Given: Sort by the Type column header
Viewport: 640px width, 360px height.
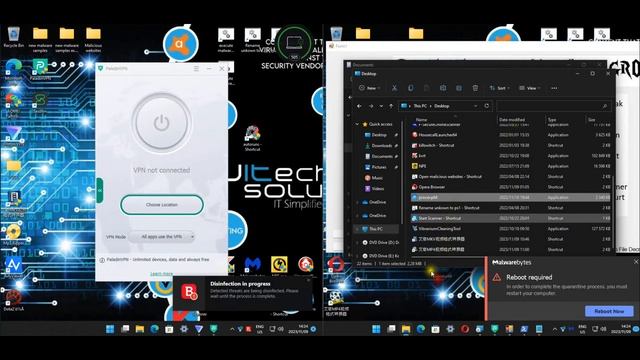Looking at the screenshot, I should tap(552, 120).
